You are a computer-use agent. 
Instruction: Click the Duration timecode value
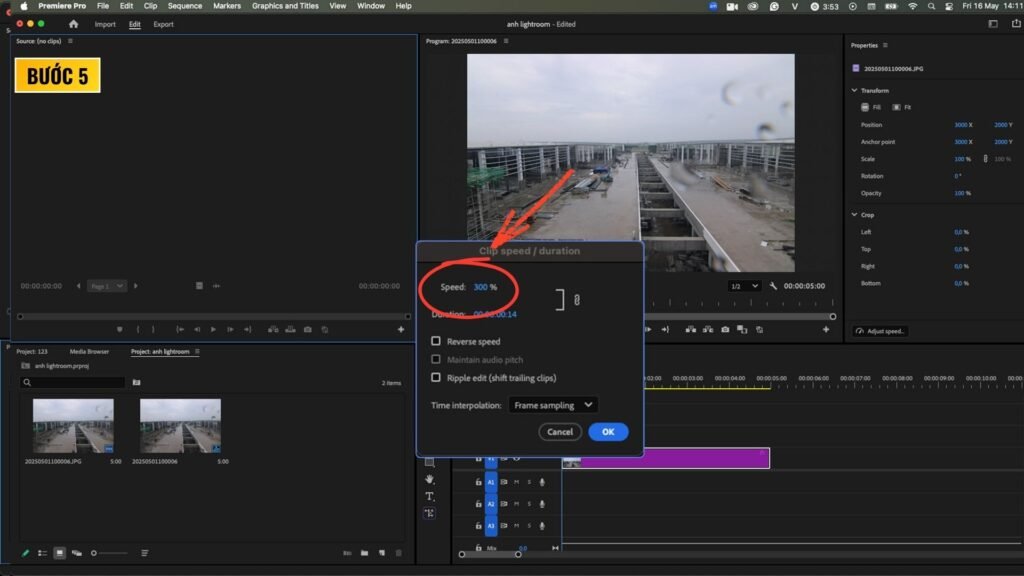pyautogui.click(x=495, y=314)
